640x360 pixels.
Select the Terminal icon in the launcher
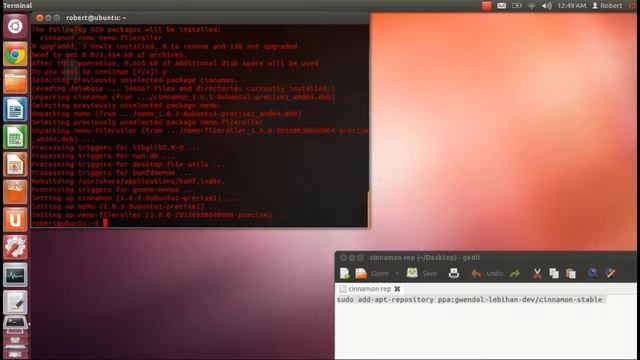coord(15,323)
